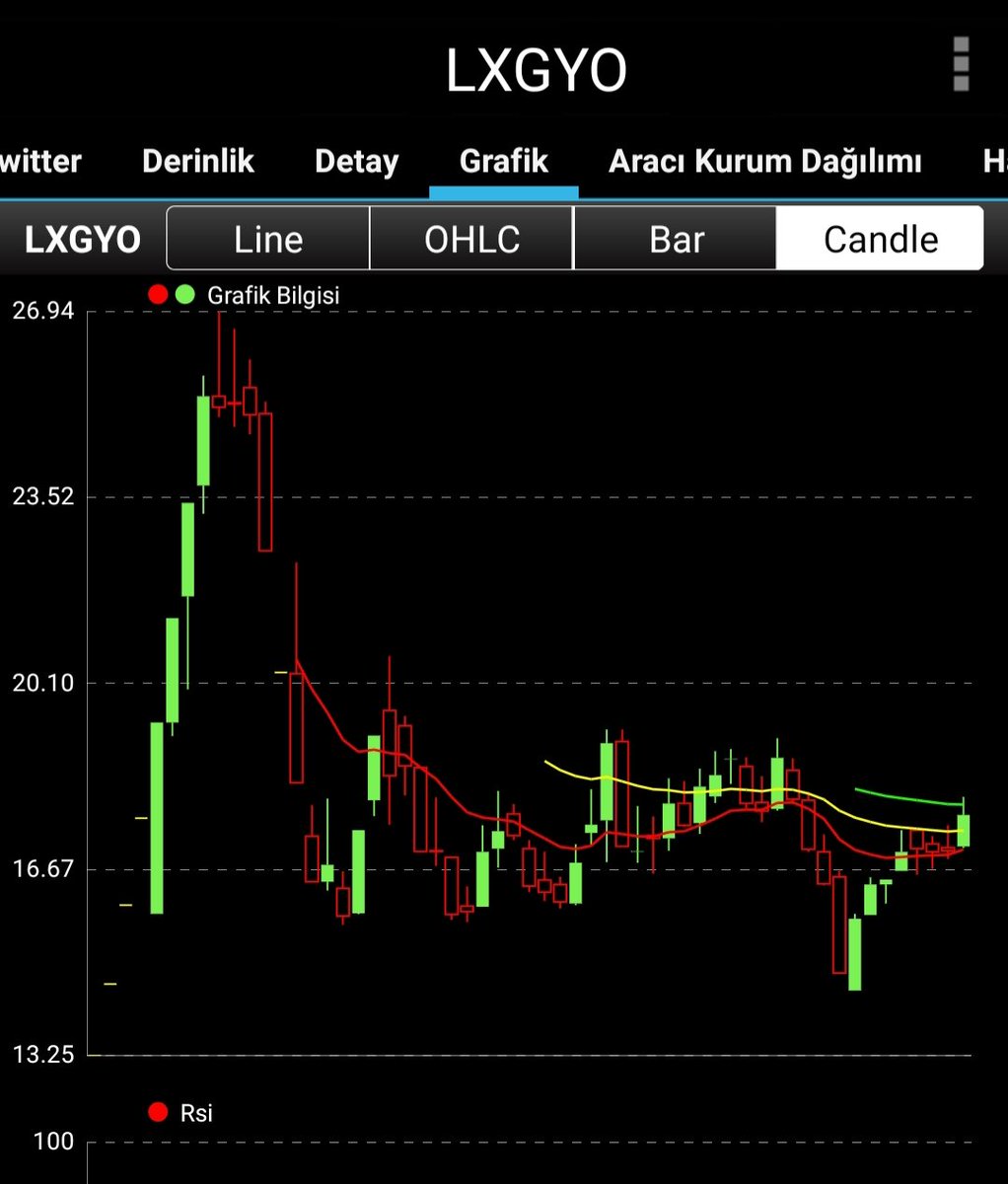This screenshot has height=1184, width=1008.
Task: Select the Line chart type
Action: coord(268,239)
